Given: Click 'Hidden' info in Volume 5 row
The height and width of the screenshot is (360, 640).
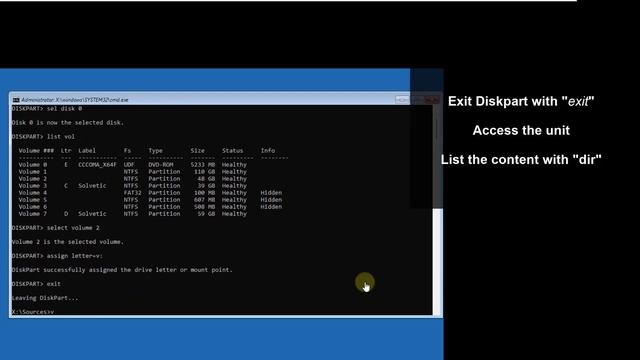Looking at the screenshot, I should point(271,200).
